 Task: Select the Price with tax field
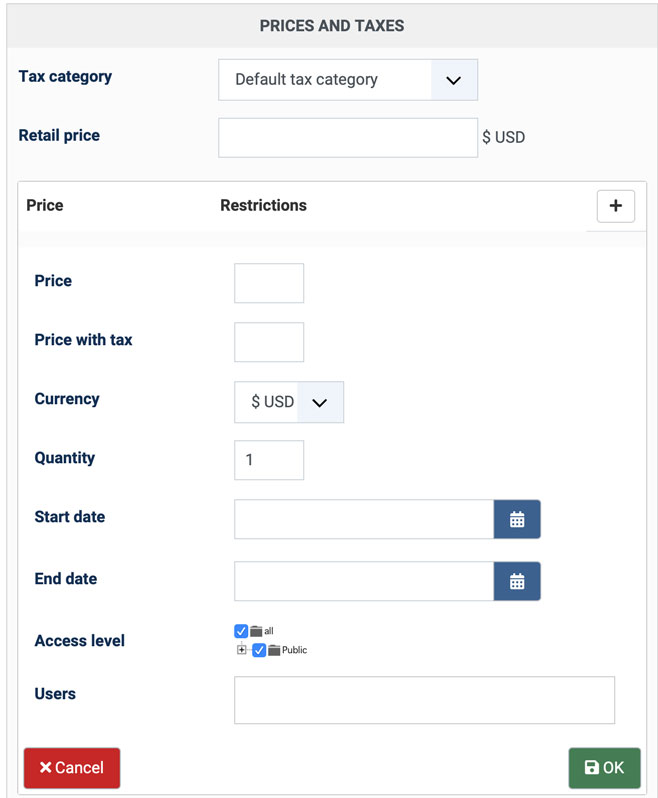[269, 342]
